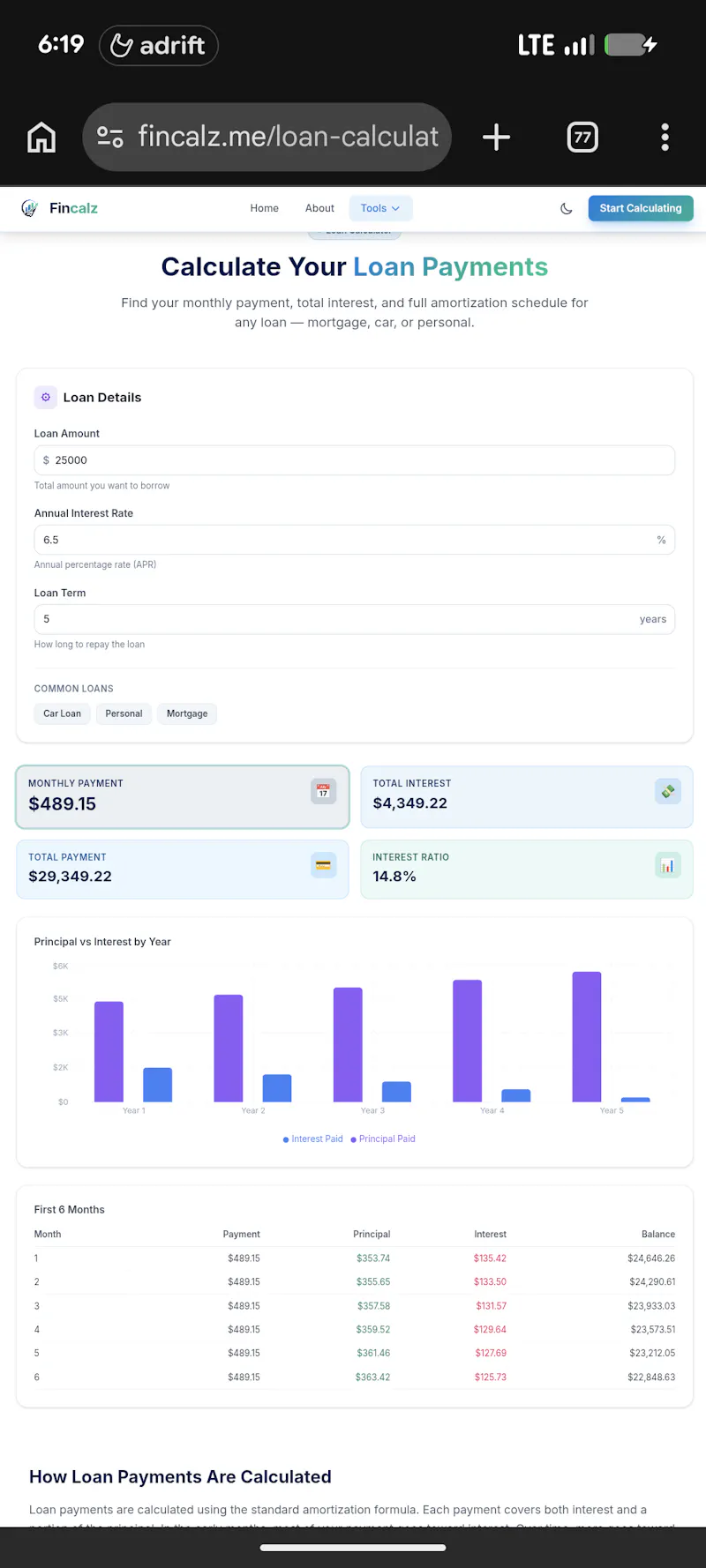The height and width of the screenshot is (1568, 706).
Task: Click the Fincalz brand name link
Action: (x=73, y=208)
